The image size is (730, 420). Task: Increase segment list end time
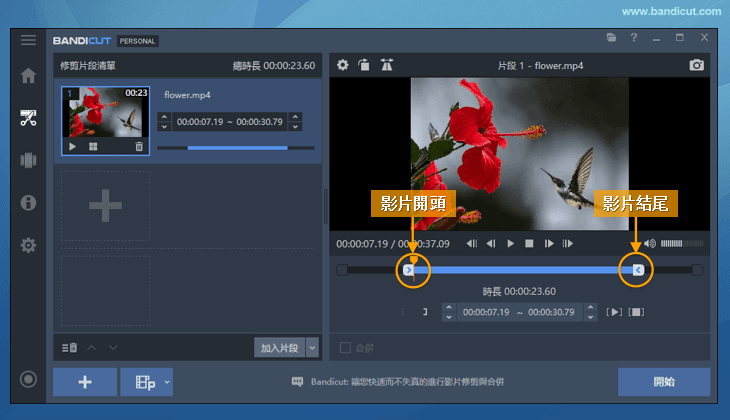pyautogui.click(x=295, y=117)
